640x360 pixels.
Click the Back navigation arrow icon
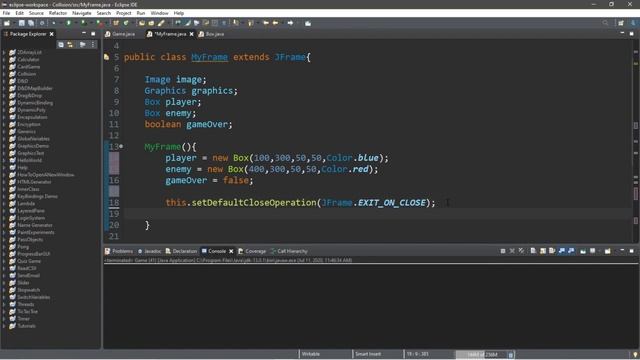[x=276, y=23]
